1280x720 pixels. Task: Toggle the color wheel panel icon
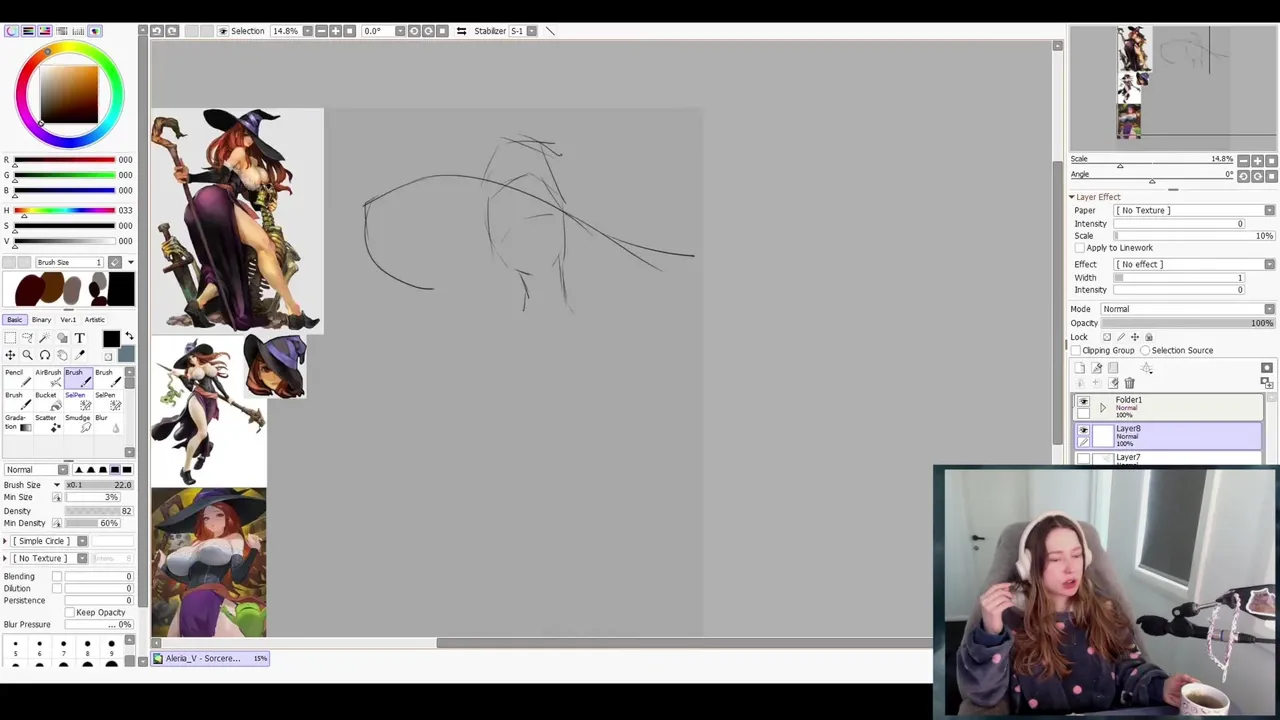11,31
